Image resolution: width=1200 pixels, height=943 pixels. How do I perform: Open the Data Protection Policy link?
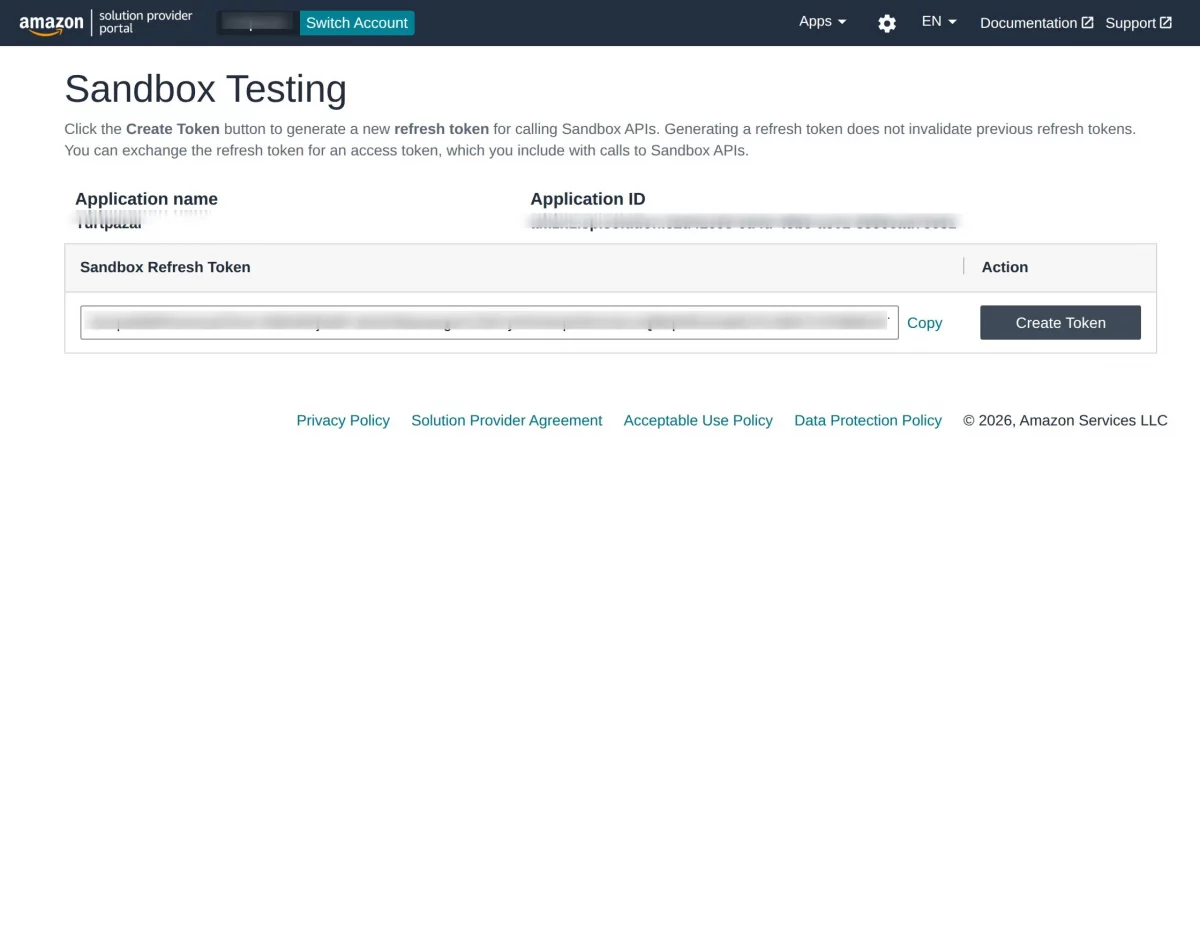pos(868,420)
